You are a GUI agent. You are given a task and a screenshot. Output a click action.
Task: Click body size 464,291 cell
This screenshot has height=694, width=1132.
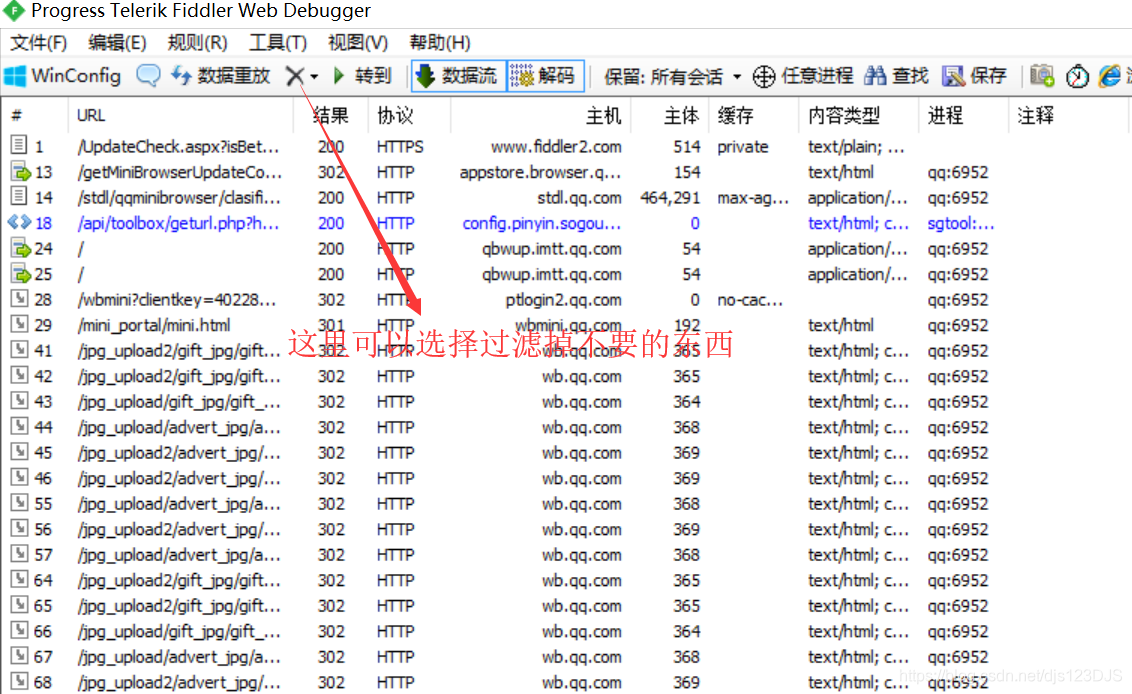(x=670, y=198)
